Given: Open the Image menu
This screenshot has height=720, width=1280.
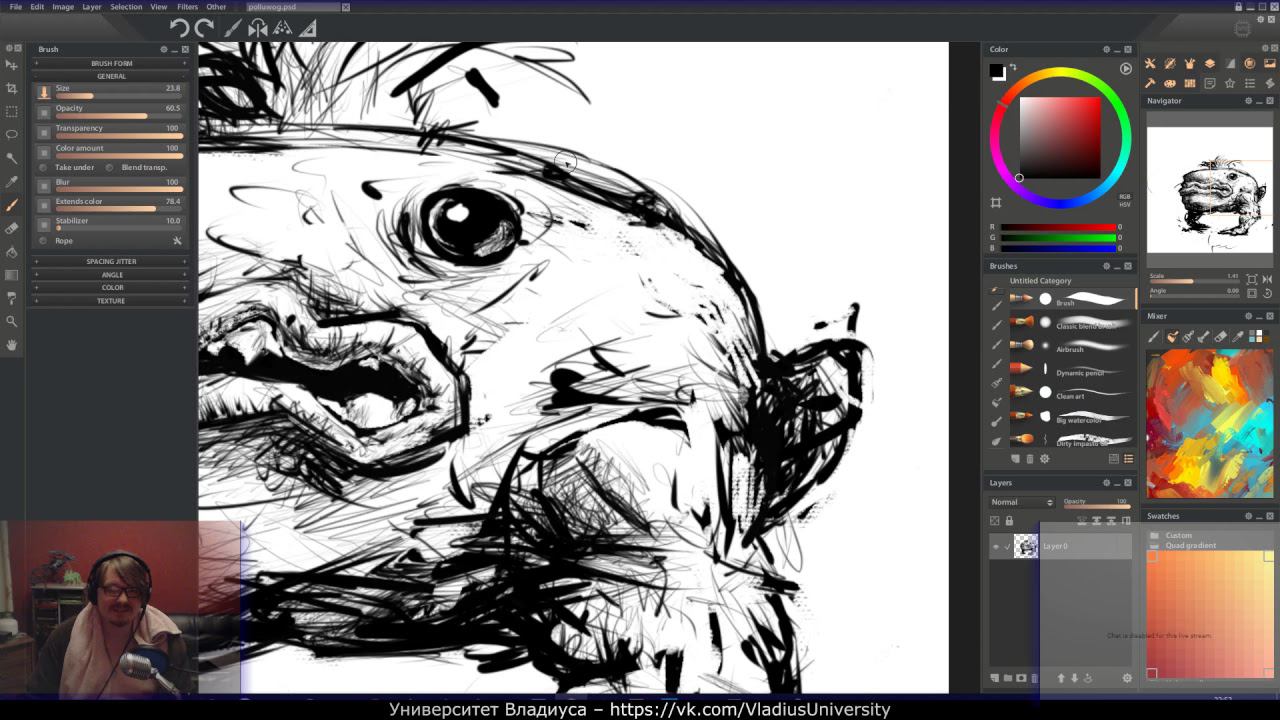Looking at the screenshot, I should pyautogui.click(x=63, y=7).
